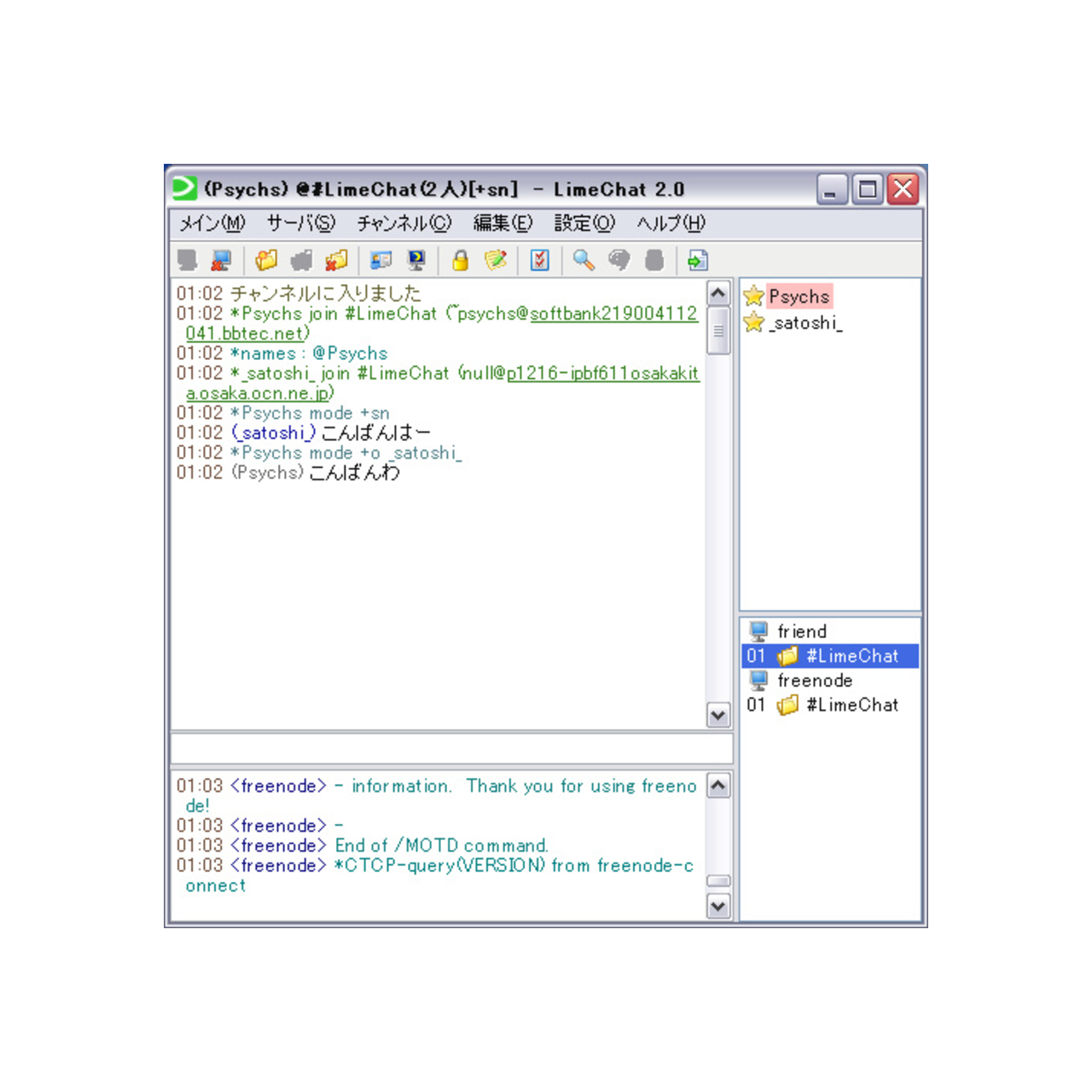Open the メイン(M) menu
The width and height of the screenshot is (1092, 1092).
(212, 224)
